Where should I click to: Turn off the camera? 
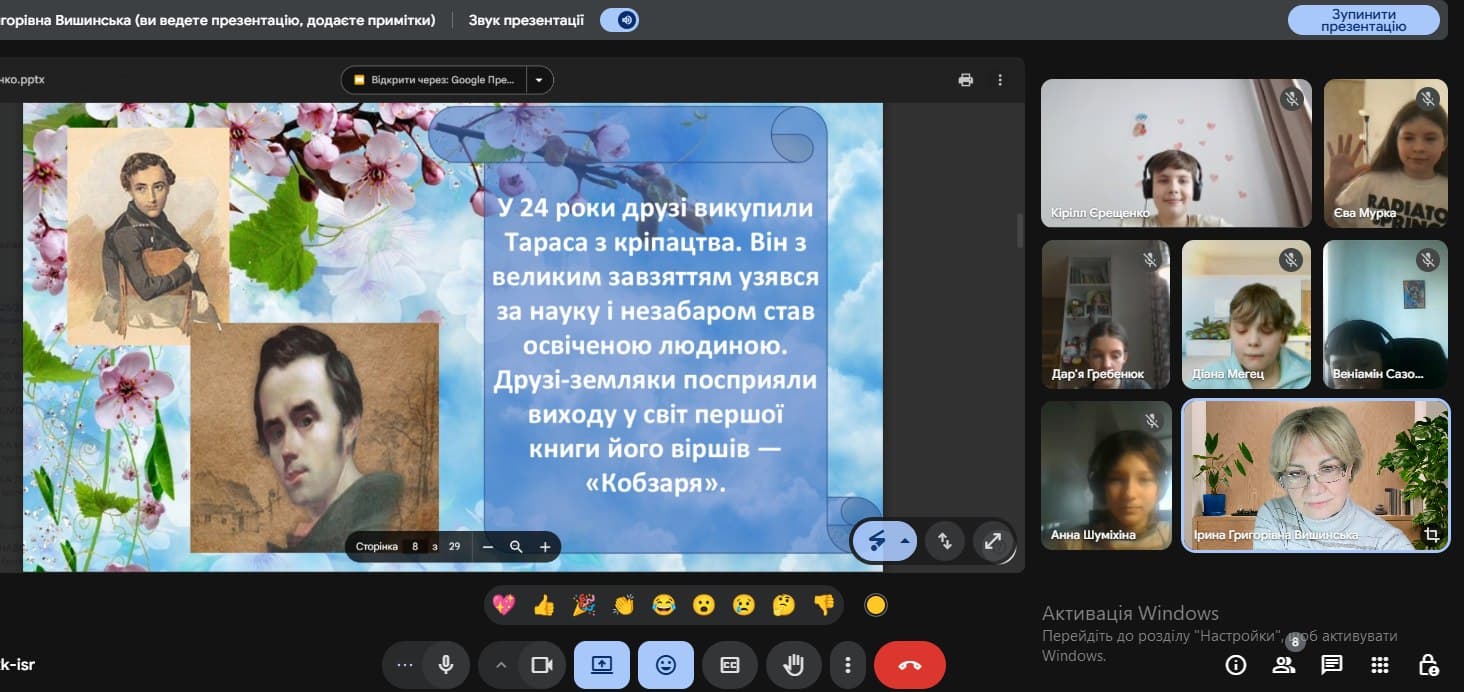click(x=542, y=665)
